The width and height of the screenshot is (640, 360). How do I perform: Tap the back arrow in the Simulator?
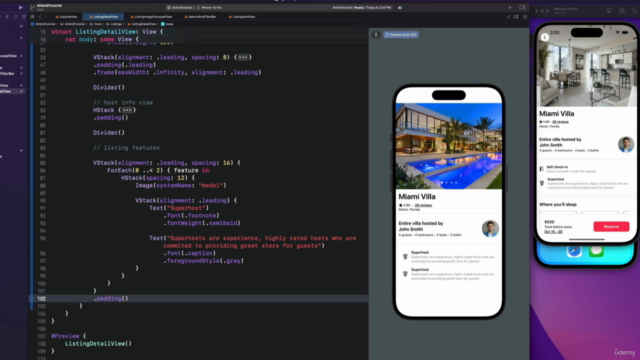pyautogui.click(x=545, y=37)
